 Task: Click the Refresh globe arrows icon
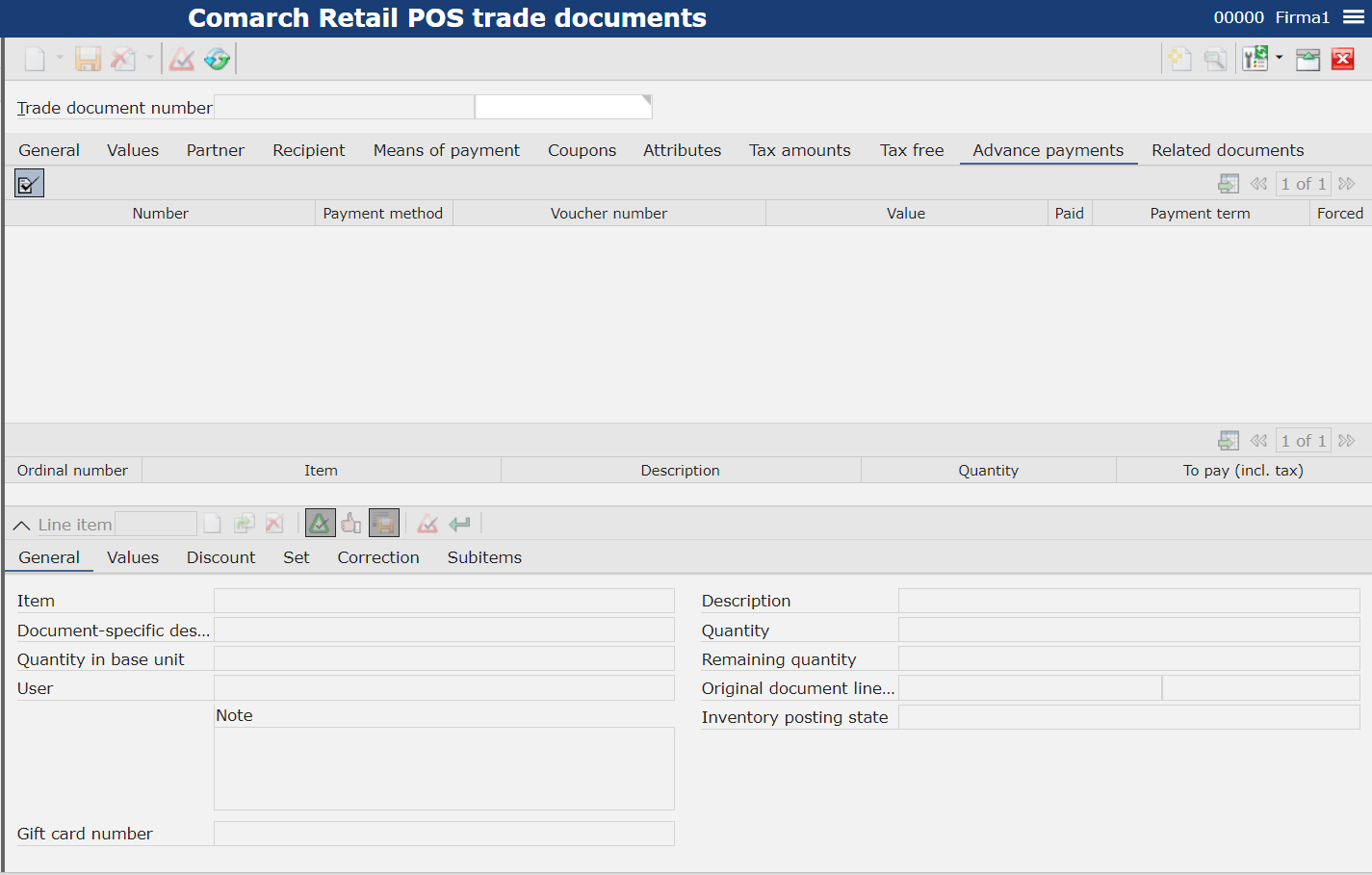[x=218, y=60]
